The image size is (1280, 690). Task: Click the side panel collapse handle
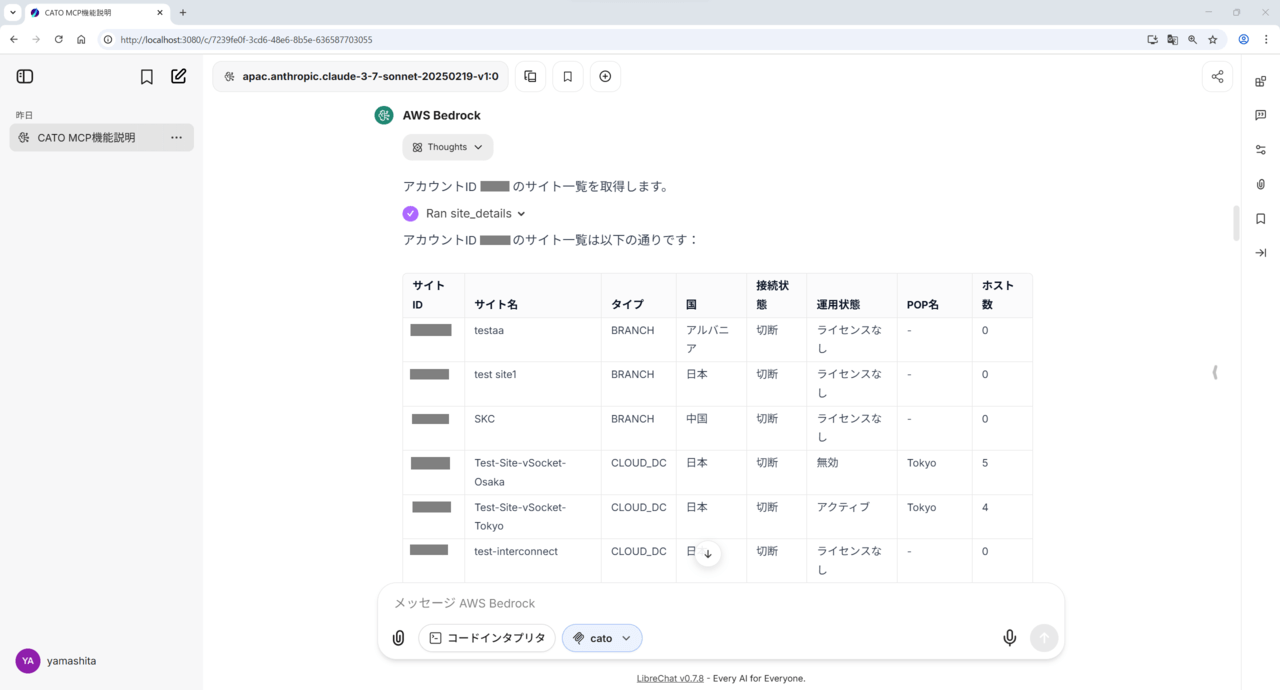pos(1215,372)
